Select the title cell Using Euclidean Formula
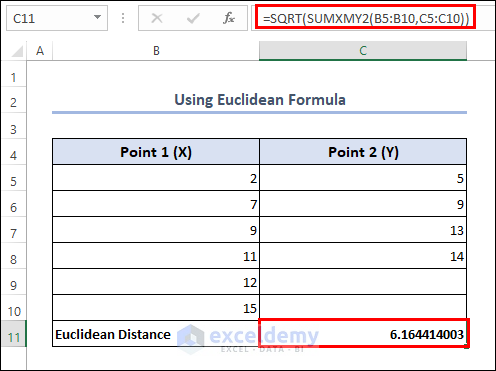Image resolution: width=496 pixels, height=371 pixels. [259, 100]
